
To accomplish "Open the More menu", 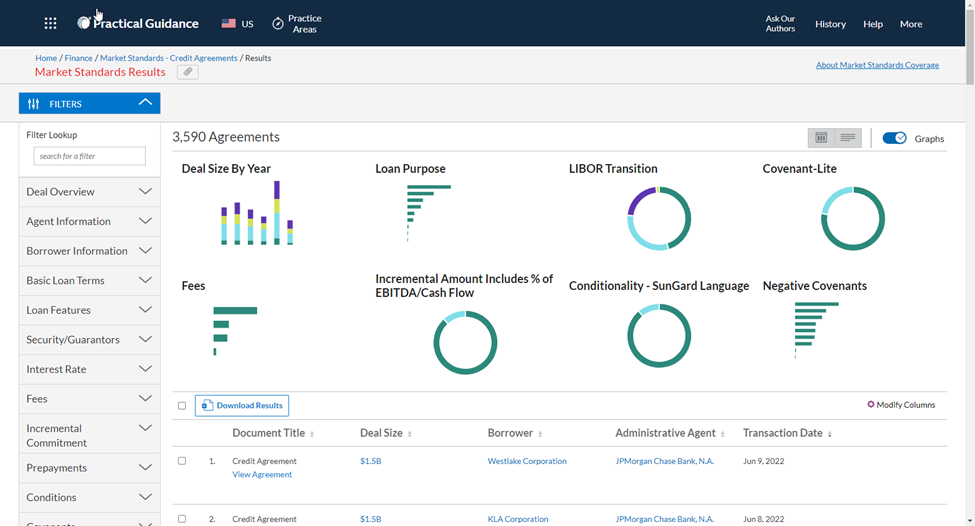I will click(911, 24).
